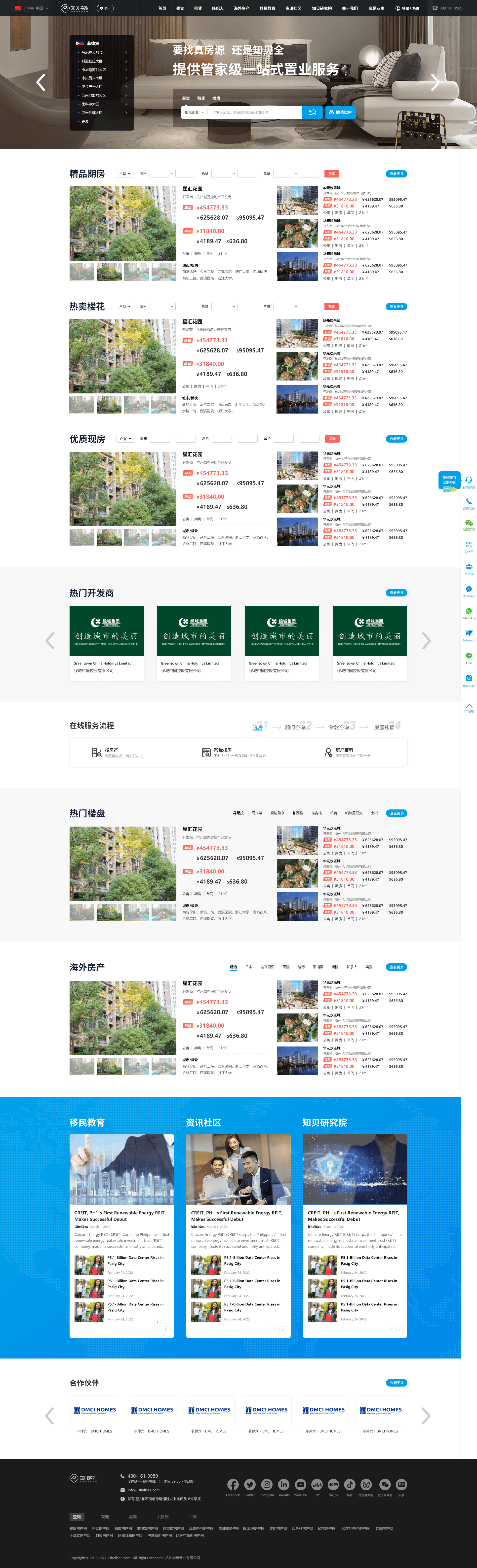Click 查看更多 in the 热门开发商 section
Viewport: 477px width, 1568px height.
pyautogui.click(x=397, y=592)
